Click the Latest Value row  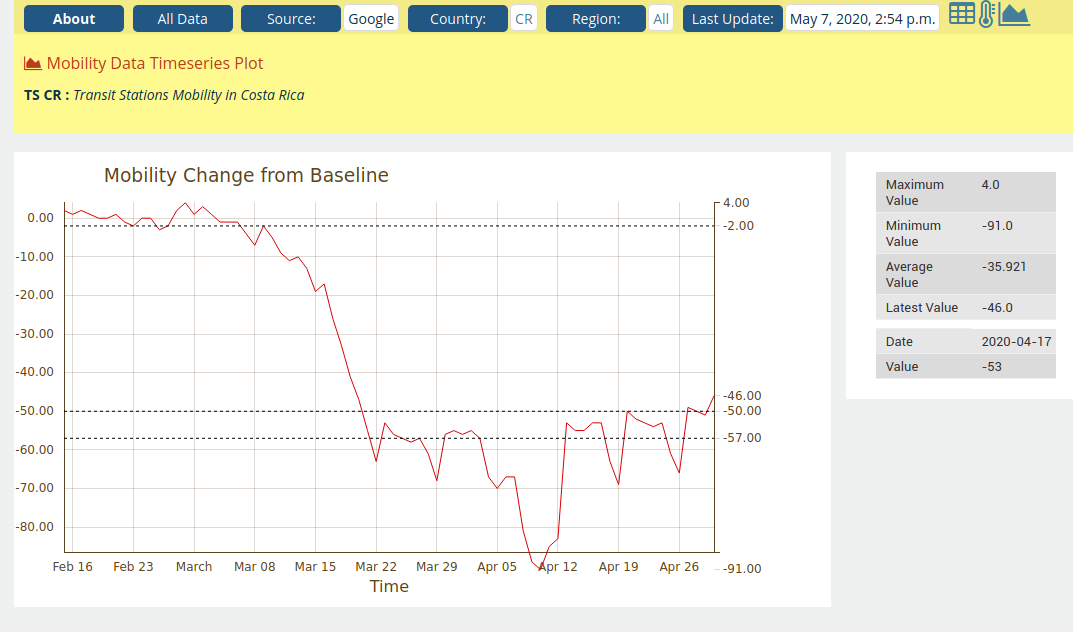pos(965,308)
